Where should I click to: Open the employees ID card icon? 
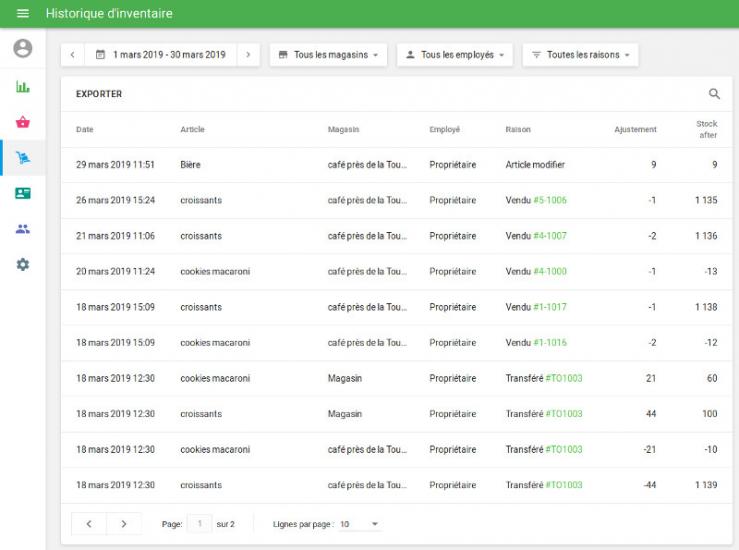coord(23,193)
